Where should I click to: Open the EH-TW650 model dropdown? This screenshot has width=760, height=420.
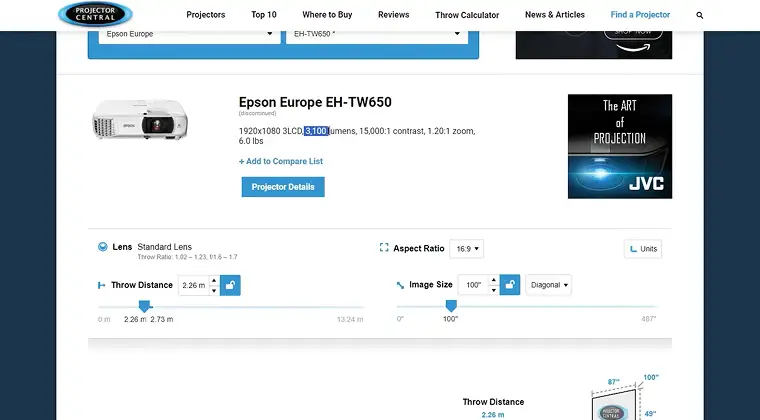click(376, 33)
